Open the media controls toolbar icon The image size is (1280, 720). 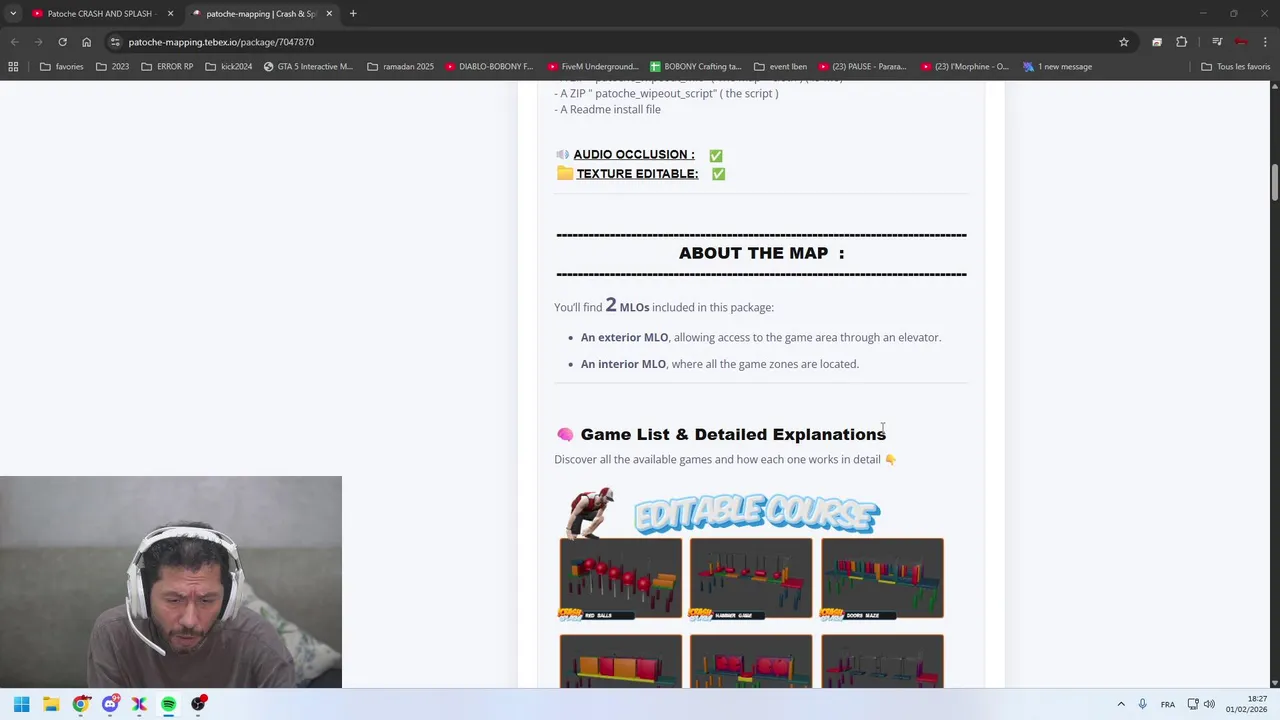[x=1217, y=42]
